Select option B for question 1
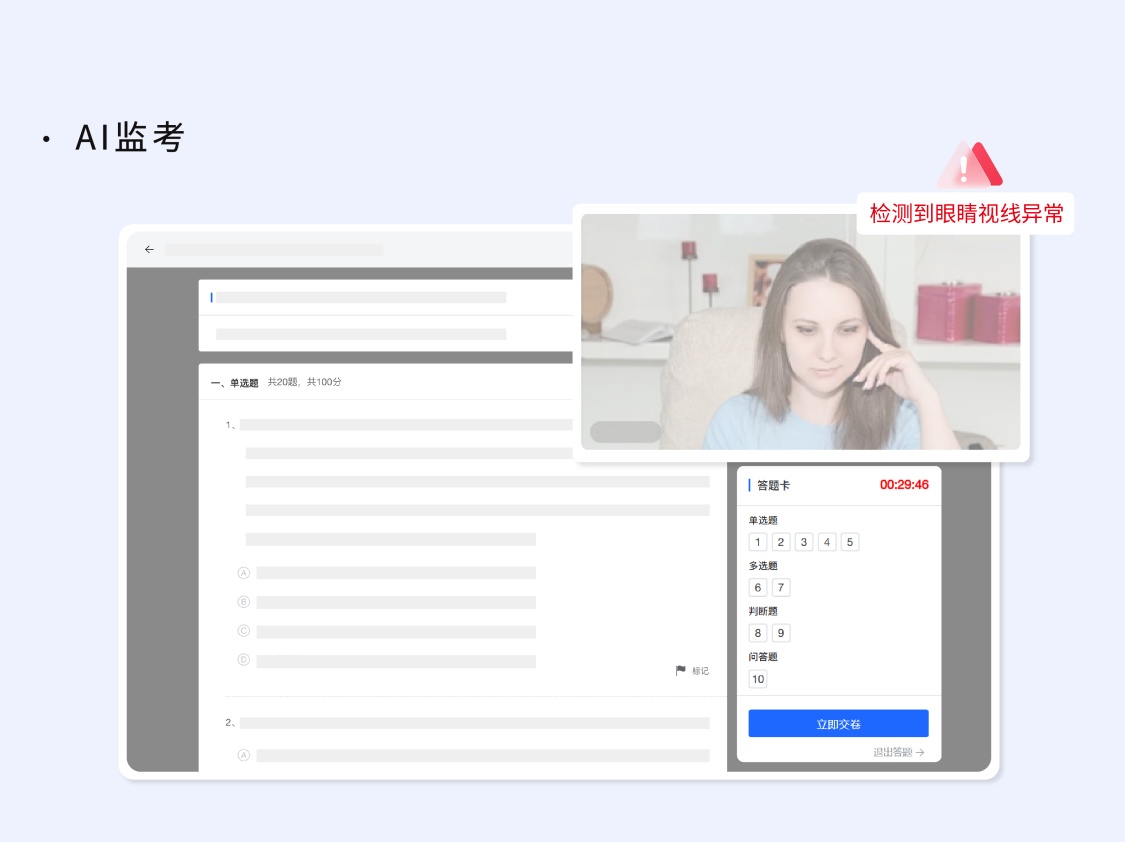 tap(243, 602)
